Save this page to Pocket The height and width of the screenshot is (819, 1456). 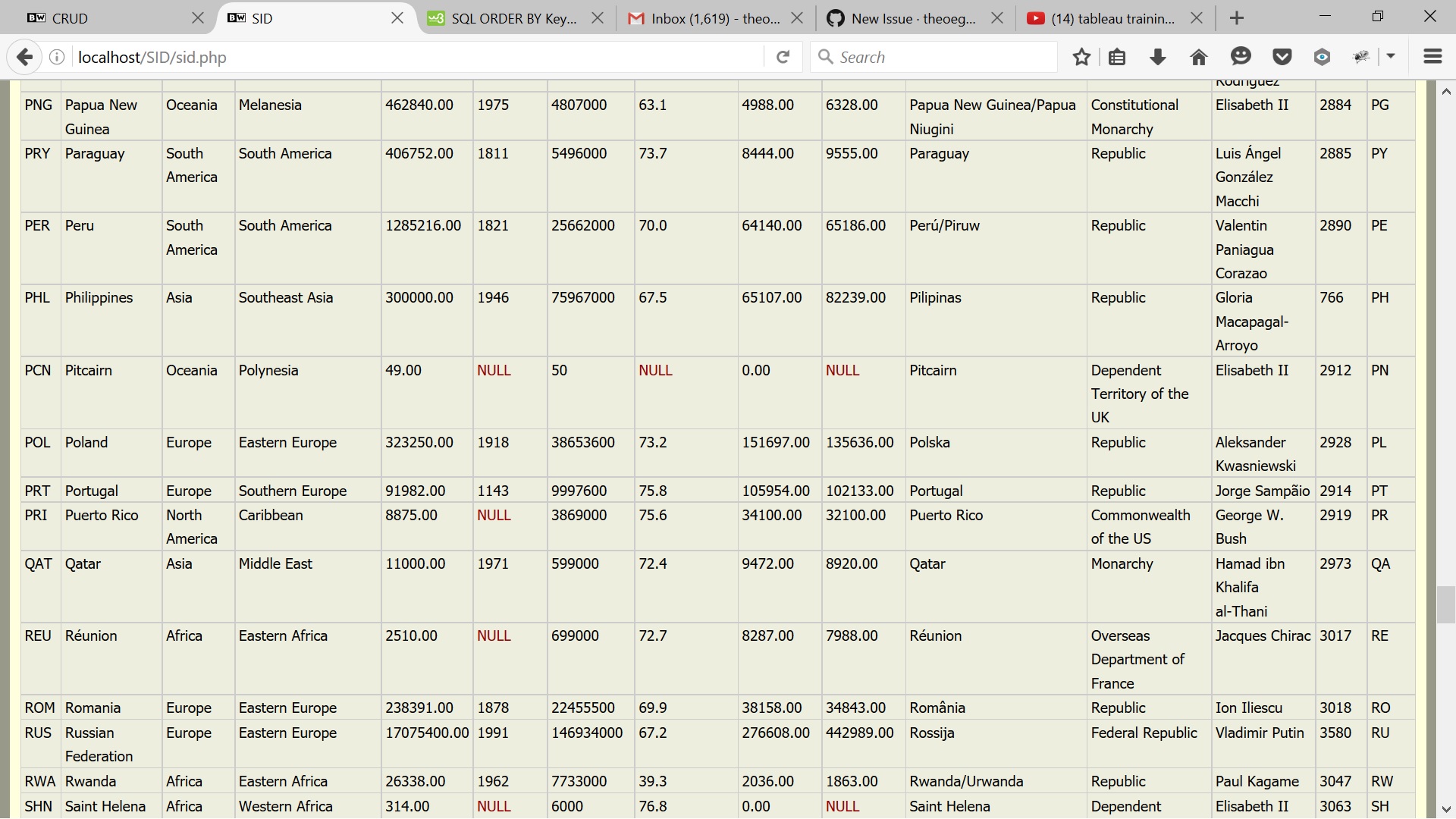[1282, 56]
